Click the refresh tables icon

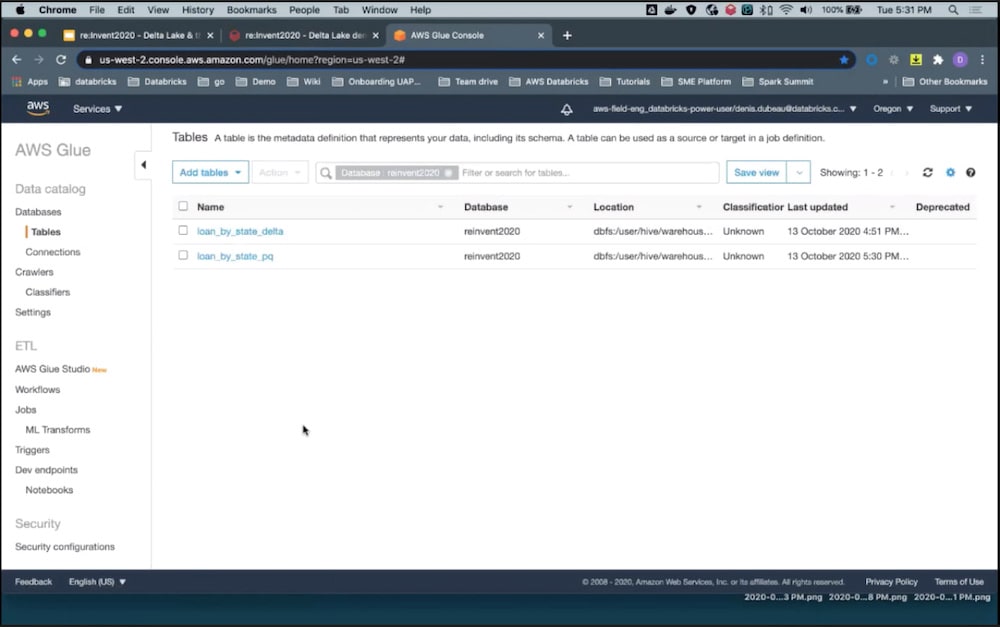tap(927, 173)
